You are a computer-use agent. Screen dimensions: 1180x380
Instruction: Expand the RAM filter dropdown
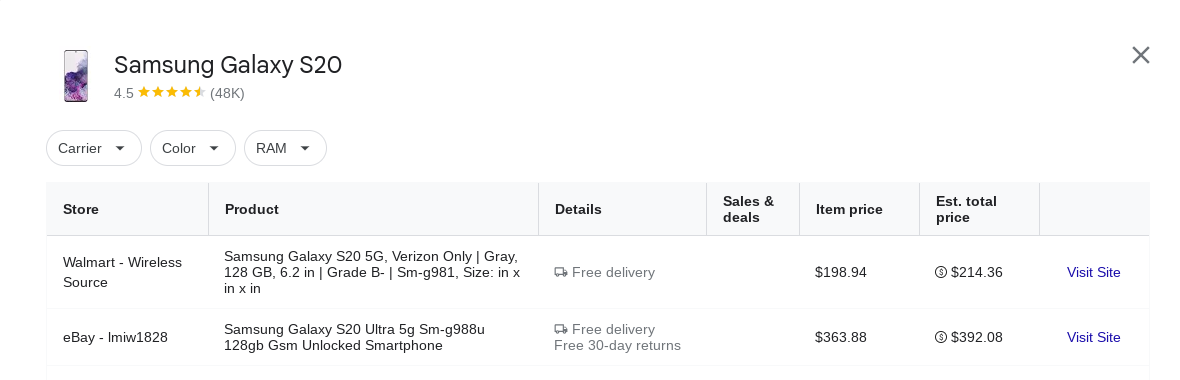click(x=285, y=148)
